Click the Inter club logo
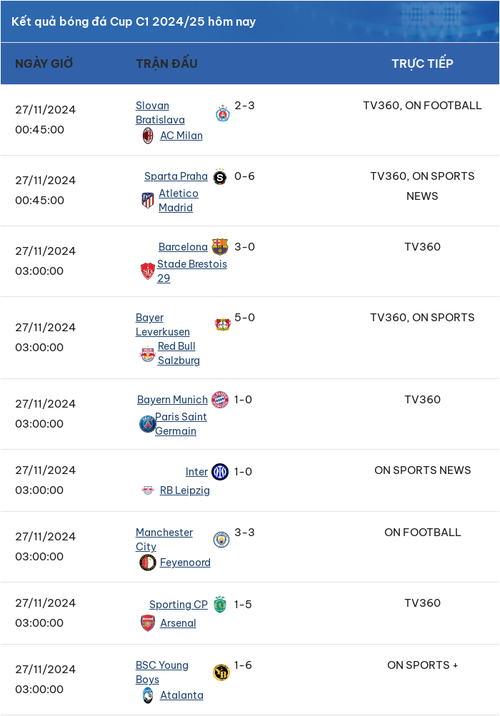The height and width of the screenshot is (716, 500). pyautogui.click(x=220, y=472)
